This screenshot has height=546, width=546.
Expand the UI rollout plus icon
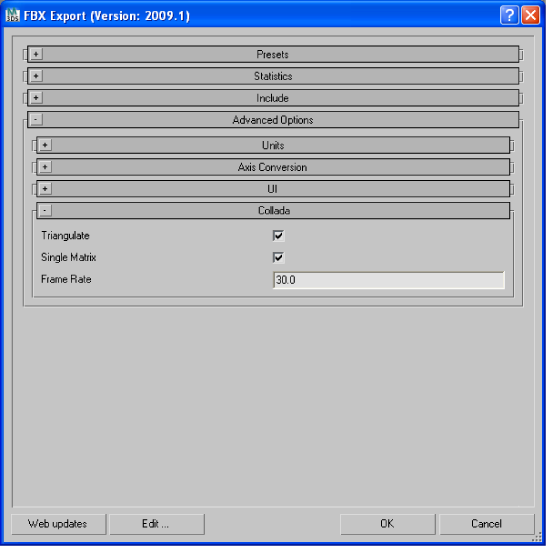[45, 189]
